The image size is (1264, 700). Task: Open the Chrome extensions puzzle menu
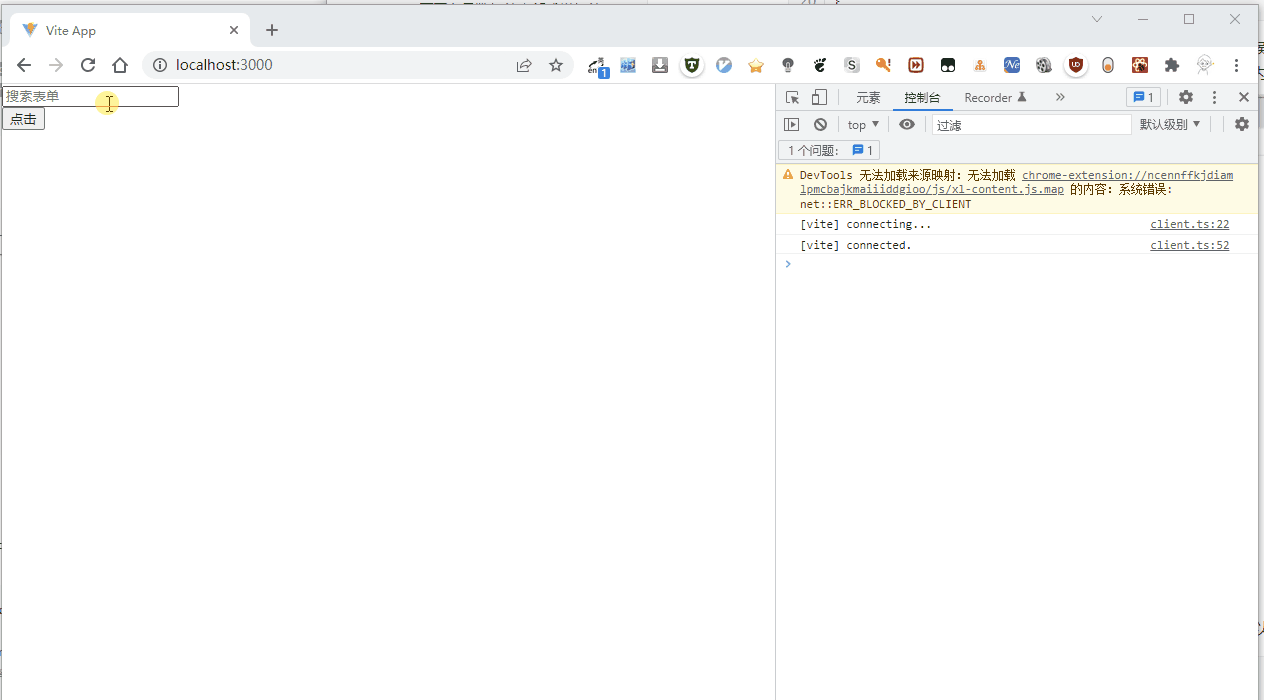pos(1172,65)
